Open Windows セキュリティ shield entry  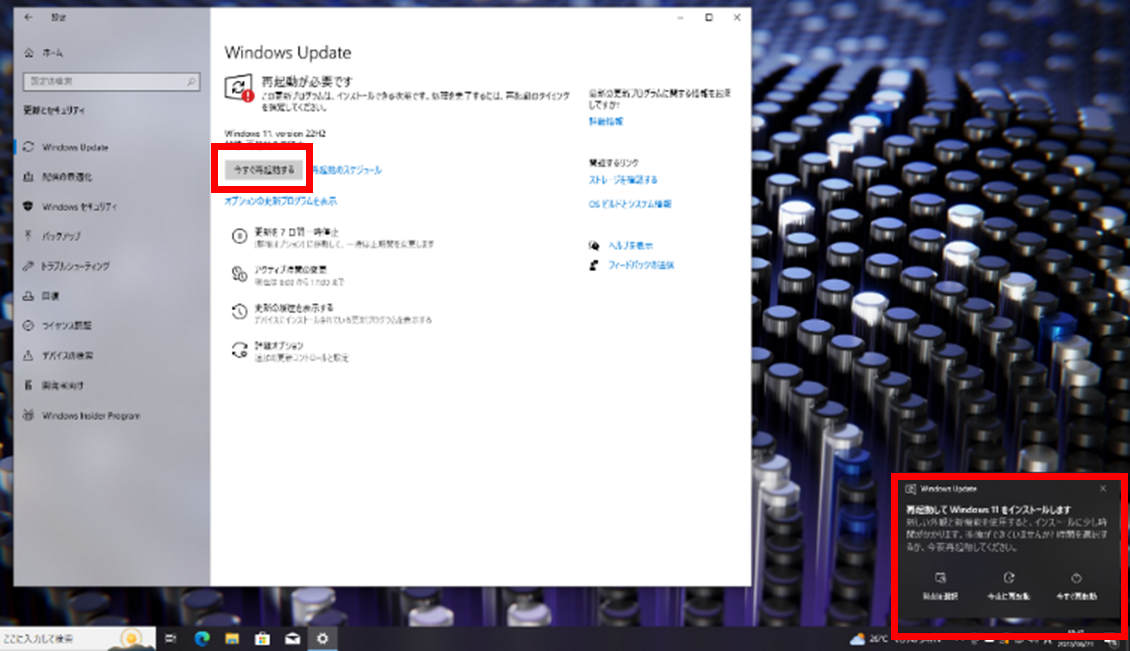point(70,207)
